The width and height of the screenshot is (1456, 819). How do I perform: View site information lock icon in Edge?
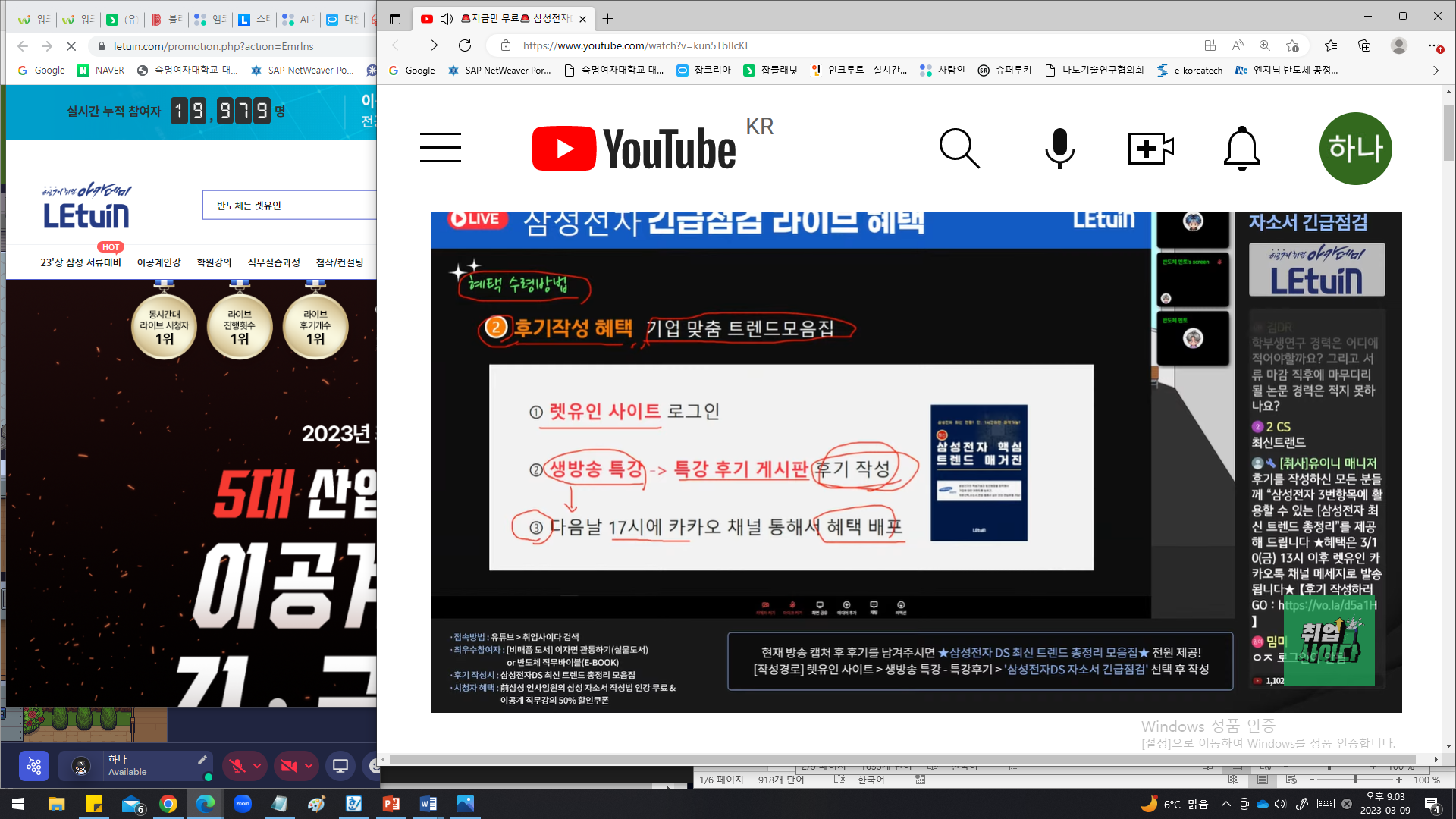point(506,45)
